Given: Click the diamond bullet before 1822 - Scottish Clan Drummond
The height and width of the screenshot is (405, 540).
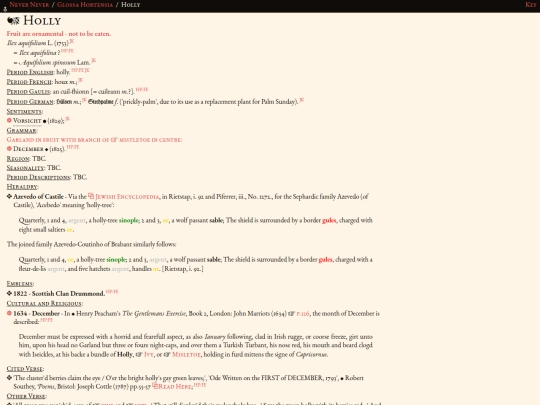Looking at the screenshot, I should [x=9, y=293].
